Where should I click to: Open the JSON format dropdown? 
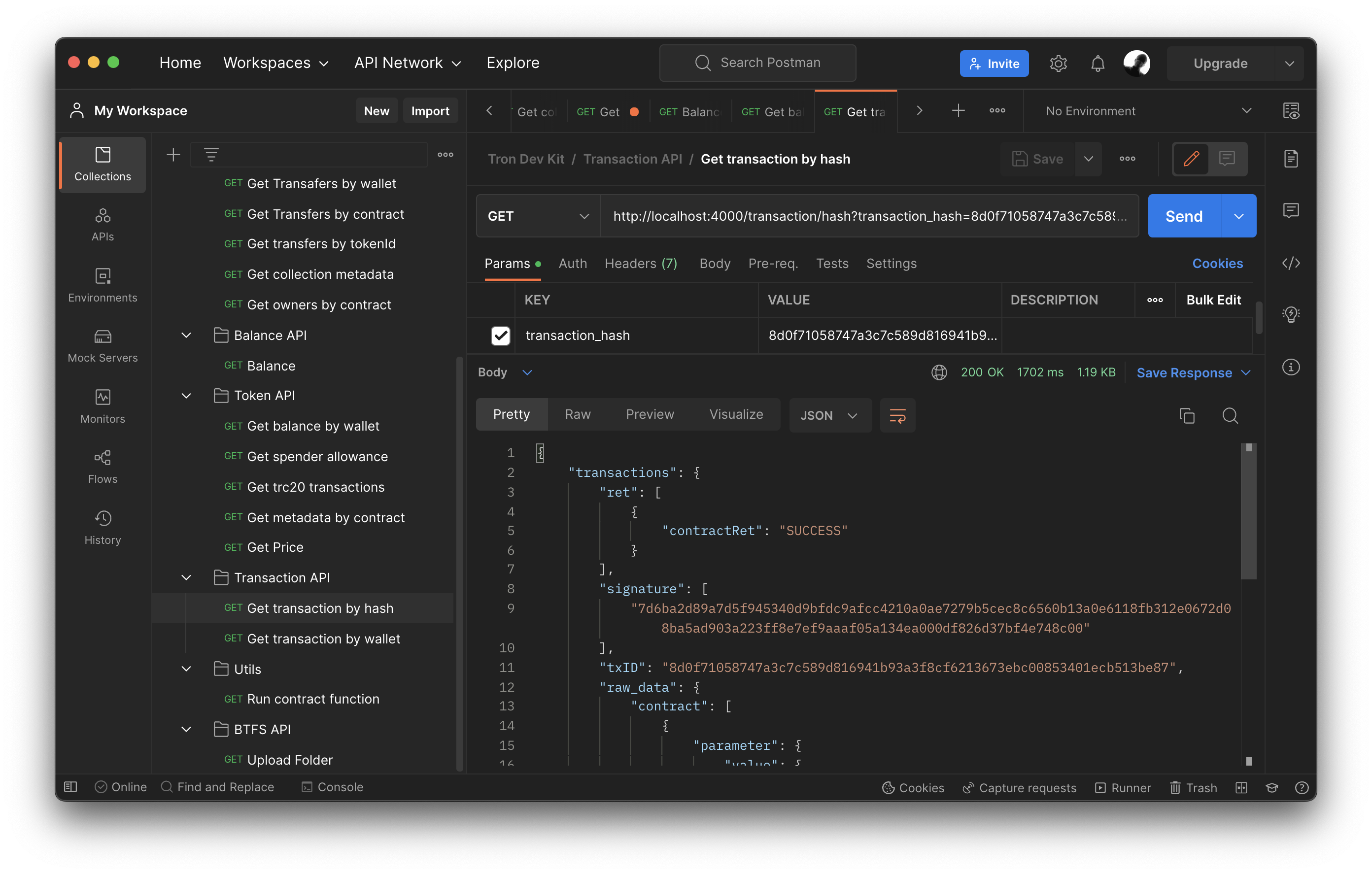tap(829, 416)
